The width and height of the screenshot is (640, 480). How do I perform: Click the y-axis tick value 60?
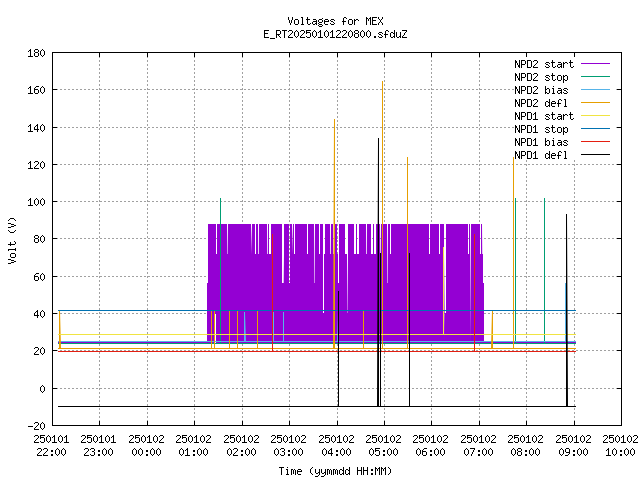point(39,277)
